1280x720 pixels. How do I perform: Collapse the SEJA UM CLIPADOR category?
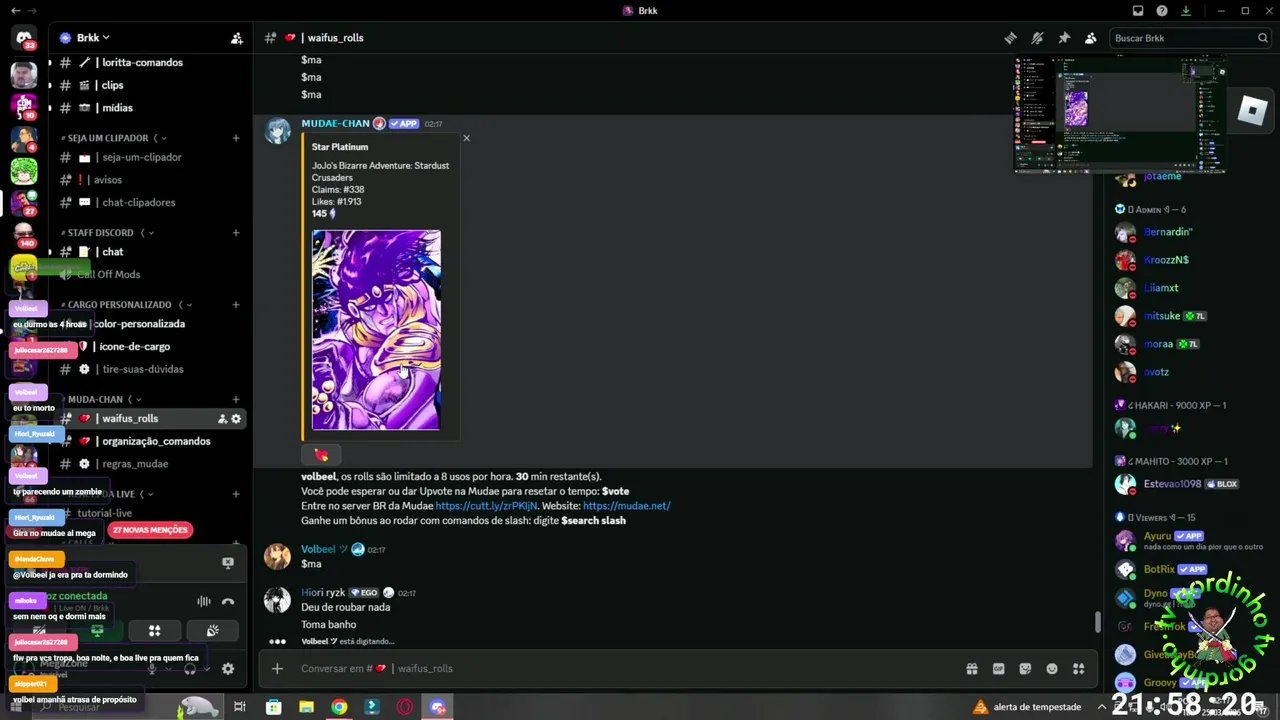click(113, 138)
